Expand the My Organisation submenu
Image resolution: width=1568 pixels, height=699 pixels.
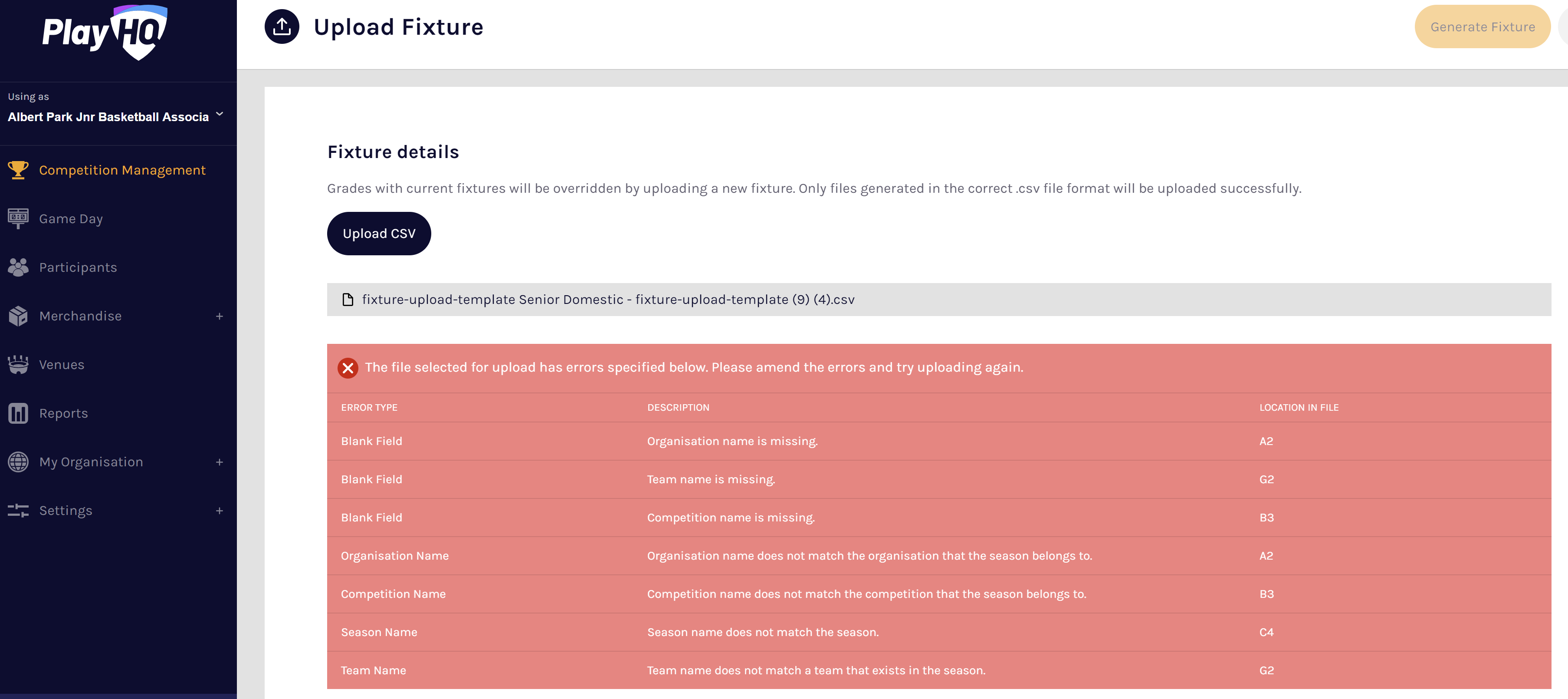(x=219, y=462)
